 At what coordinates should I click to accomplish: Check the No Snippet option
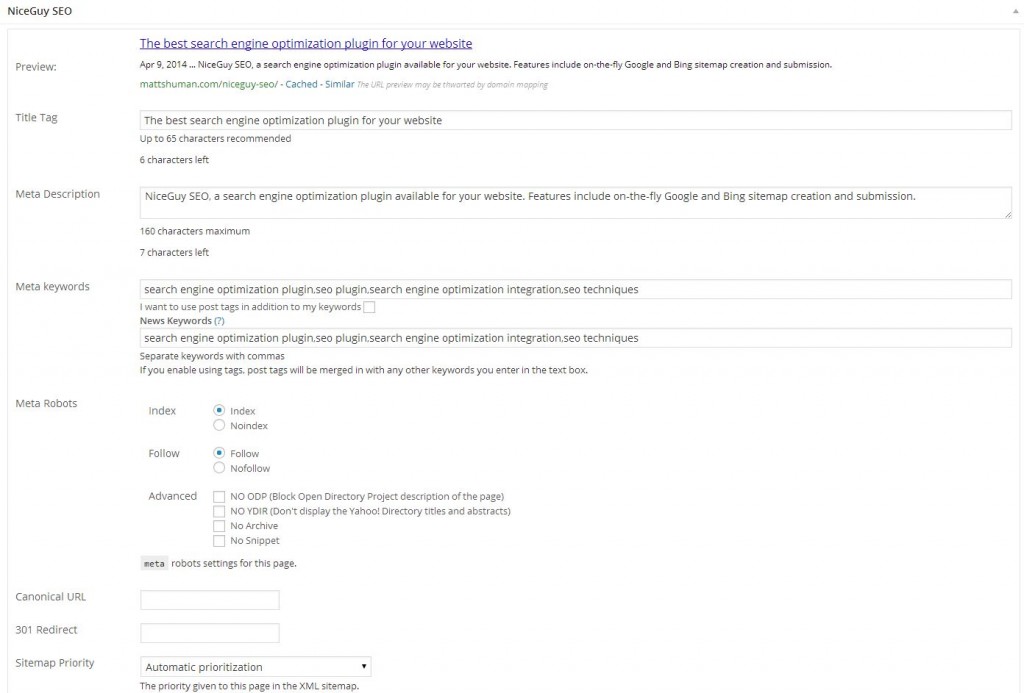click(219, 541)
